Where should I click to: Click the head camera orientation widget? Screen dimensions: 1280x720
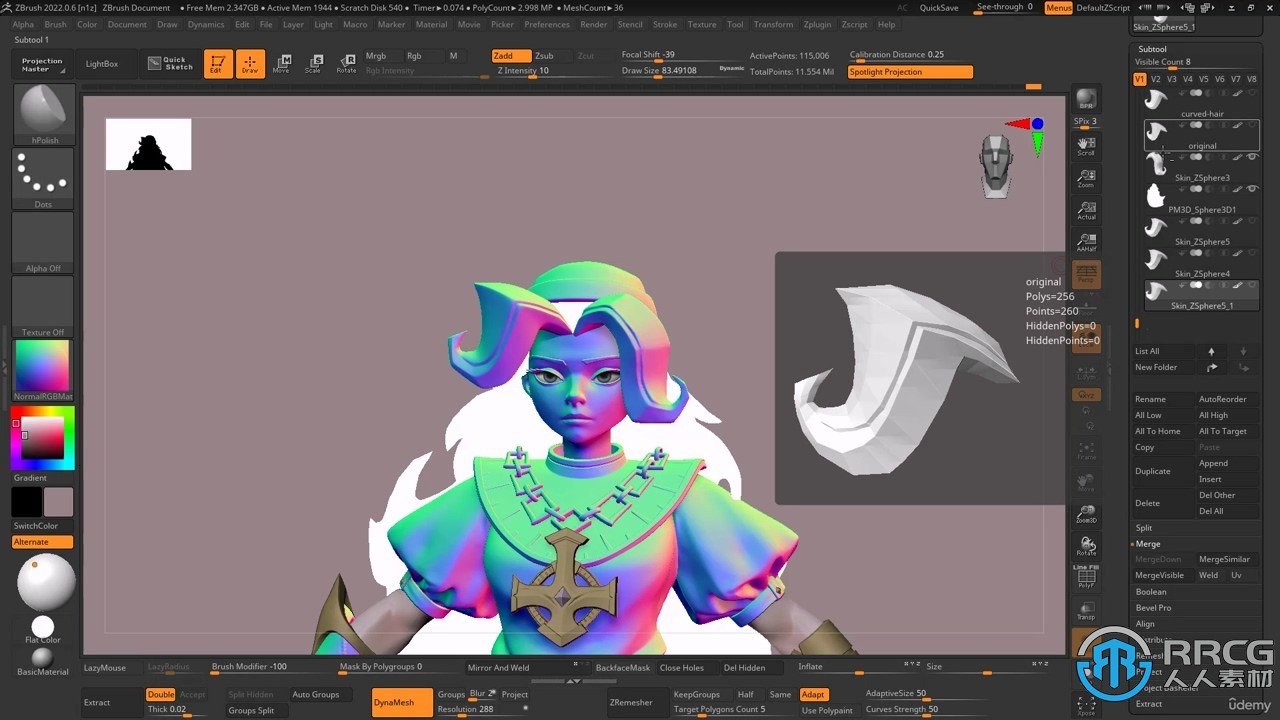[x=995, y=166]
